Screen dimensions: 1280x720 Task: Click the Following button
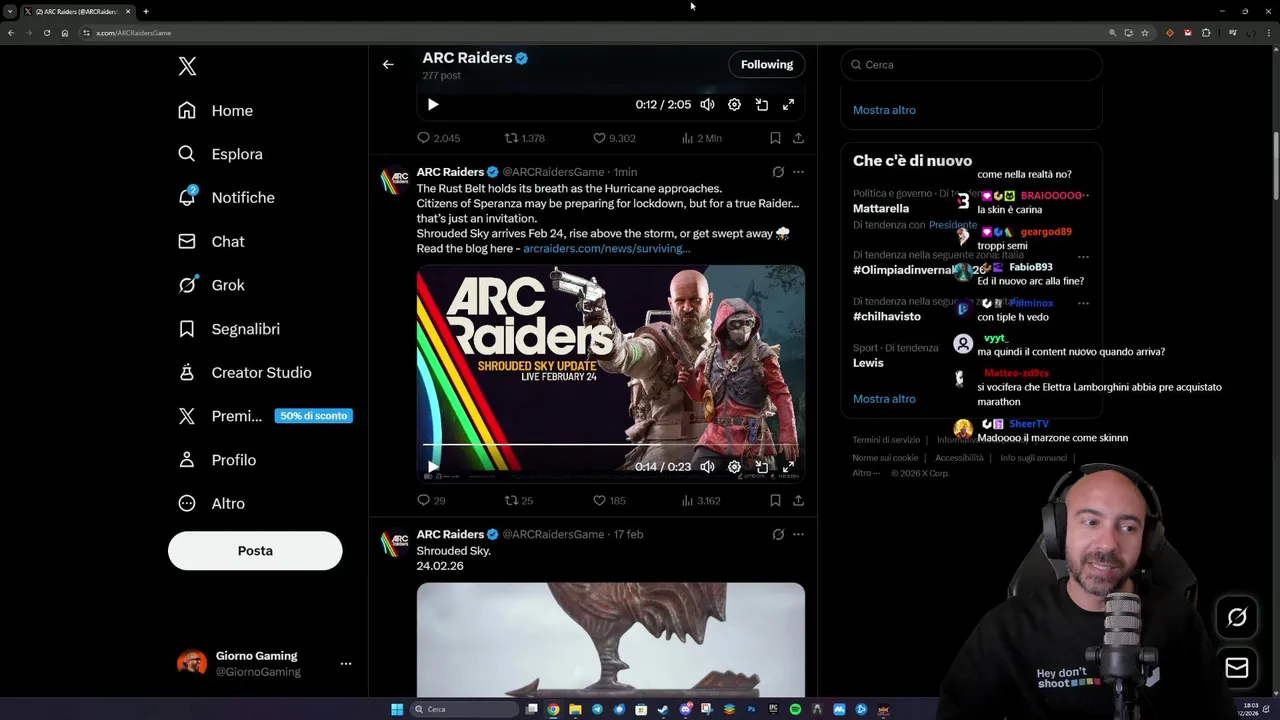click(767, 65)
